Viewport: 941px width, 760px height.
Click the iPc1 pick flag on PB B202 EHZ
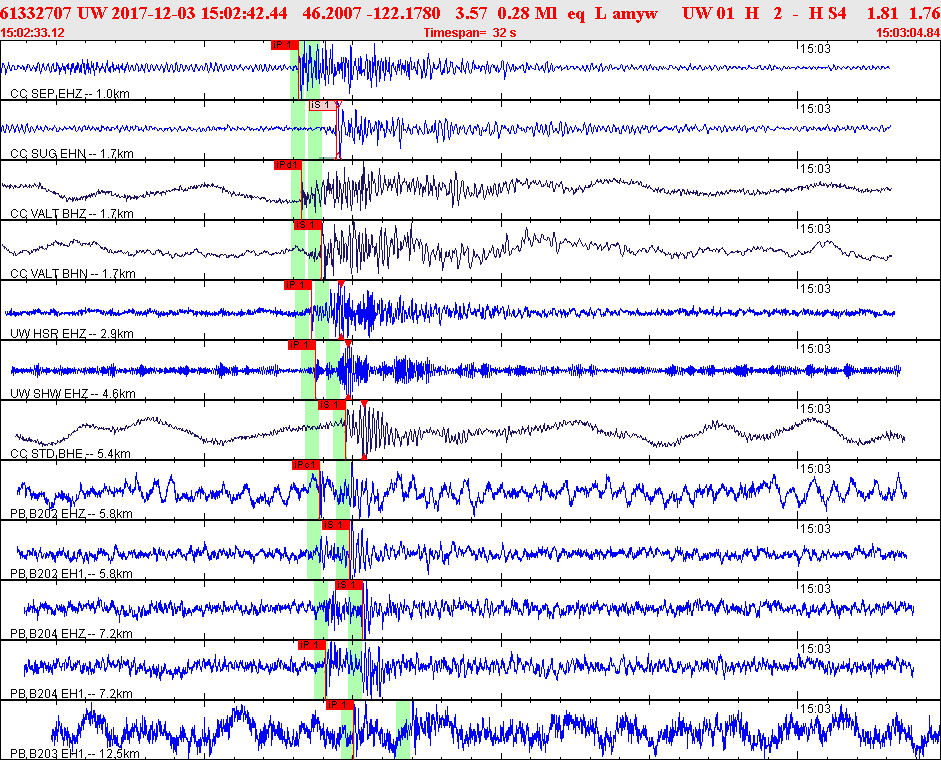point(305,465)
